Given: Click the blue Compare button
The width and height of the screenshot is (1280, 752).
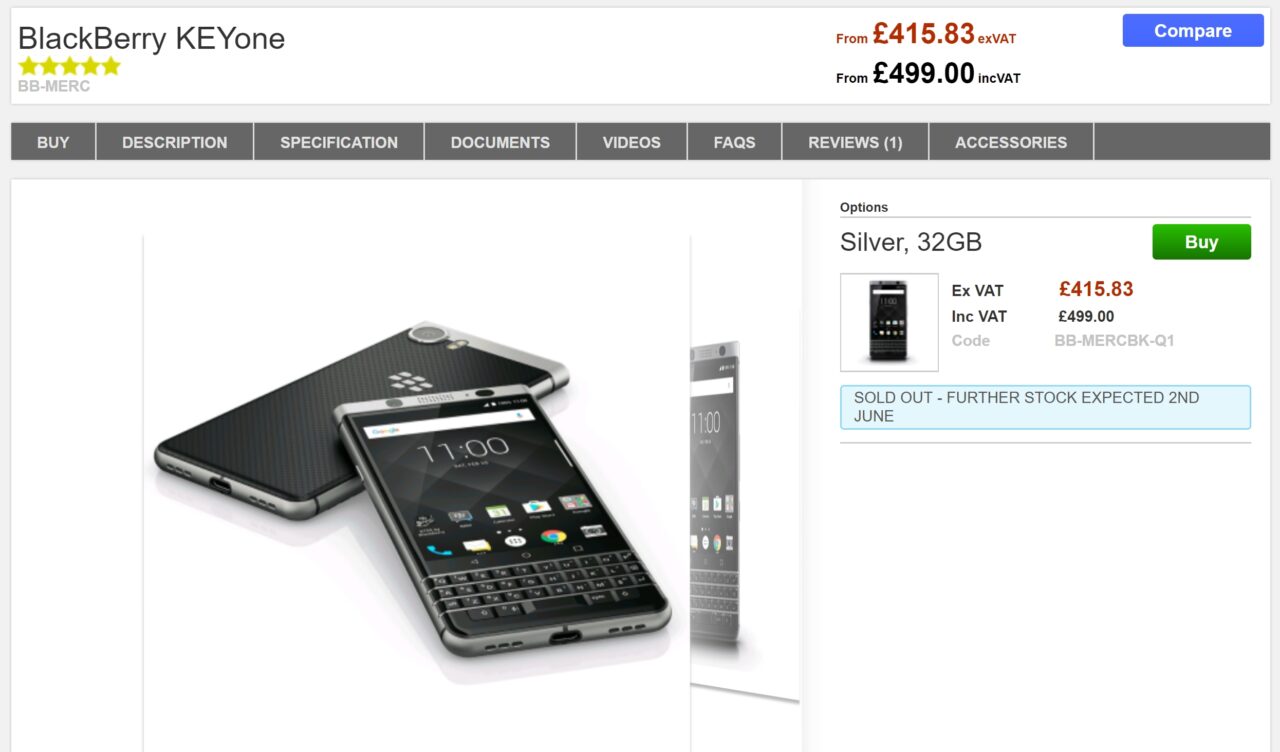Looking at the screenshot, I should (1193, 30).
